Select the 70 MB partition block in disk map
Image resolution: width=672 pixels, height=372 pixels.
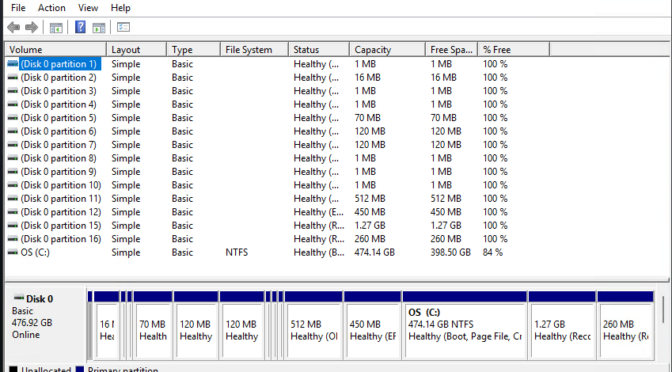pos(153,325)
